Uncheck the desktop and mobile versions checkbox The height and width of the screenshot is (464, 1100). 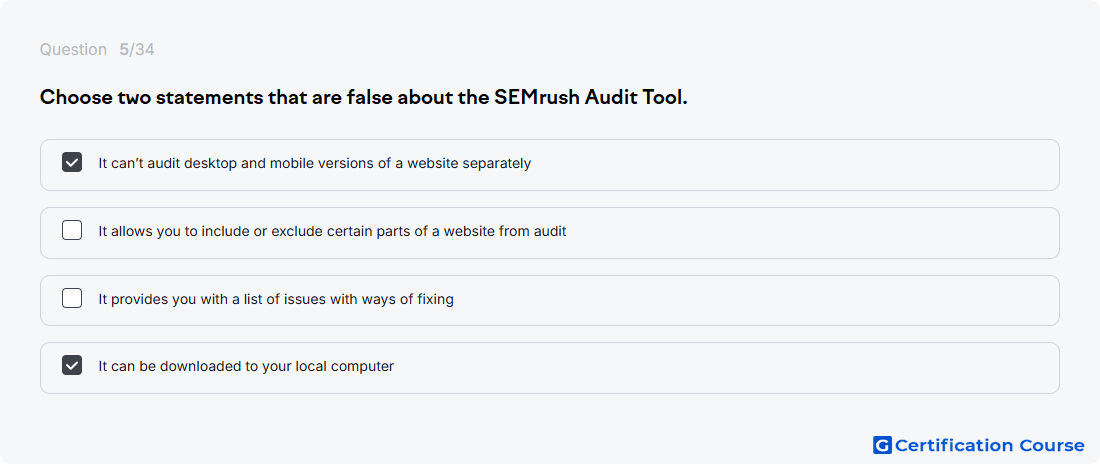click(x=72, y=163)
